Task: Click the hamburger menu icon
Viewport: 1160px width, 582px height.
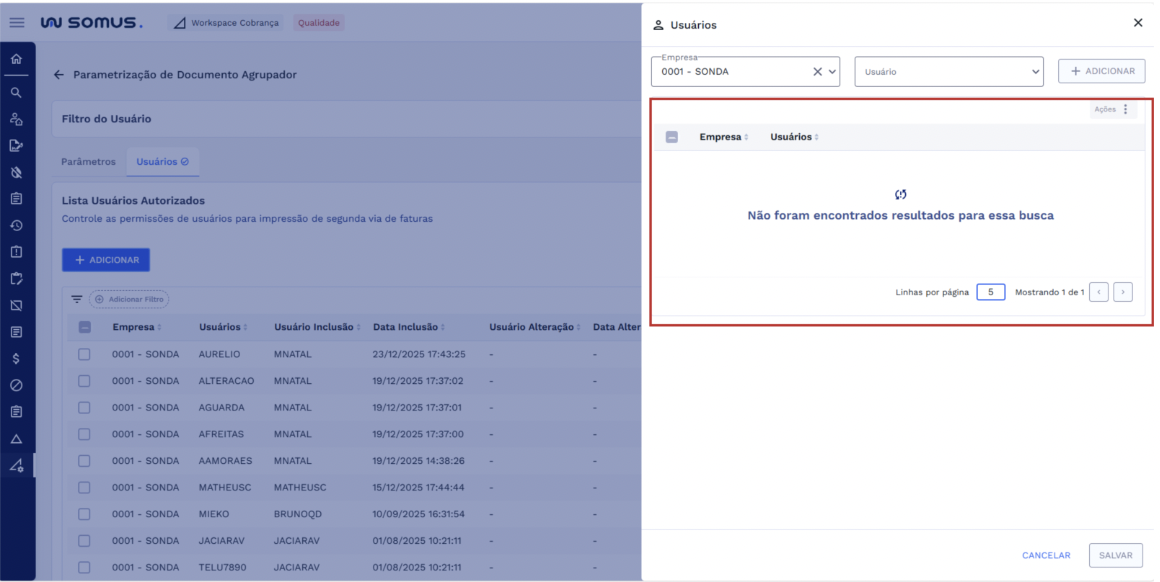Action: (17, 23)
